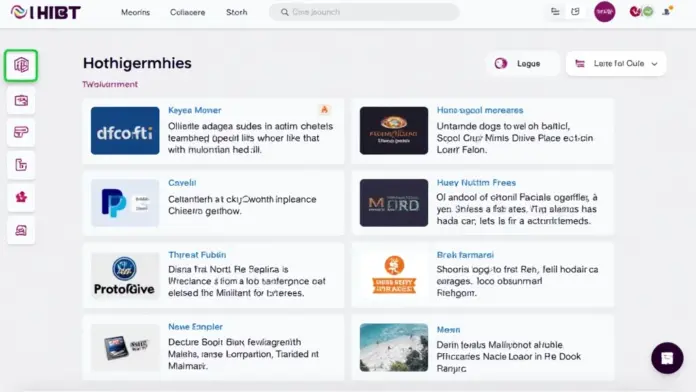Open the Huey Nuttim Frees link
The width and height of the screenshot is (696, 392).
click(476, 182)
